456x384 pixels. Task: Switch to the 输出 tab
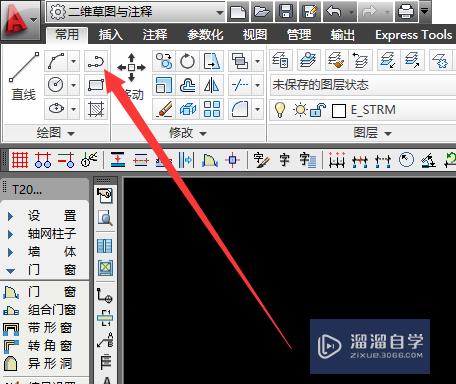pyautogui.click(x=343, y=34)
